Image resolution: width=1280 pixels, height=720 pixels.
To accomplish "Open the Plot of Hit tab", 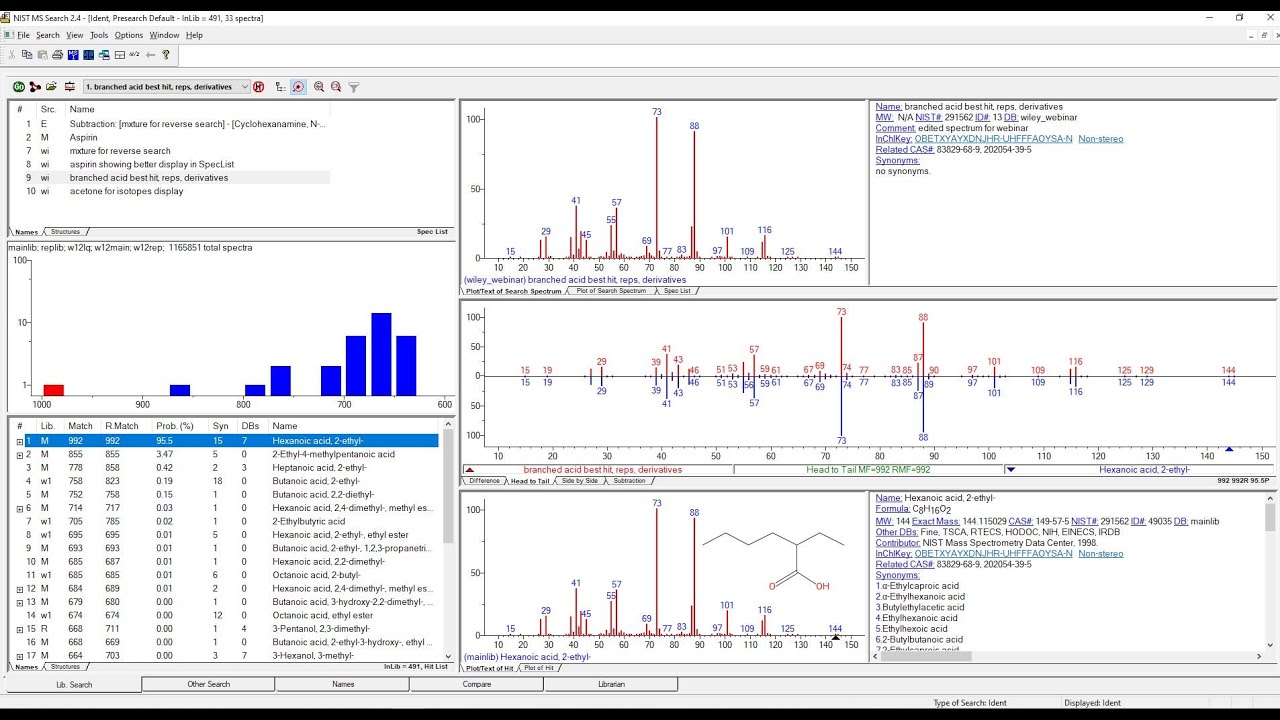I will pos(538,668).
